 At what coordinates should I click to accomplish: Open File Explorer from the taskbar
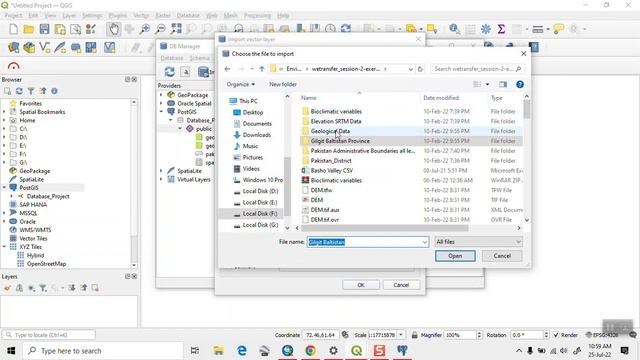coord(218,351)
